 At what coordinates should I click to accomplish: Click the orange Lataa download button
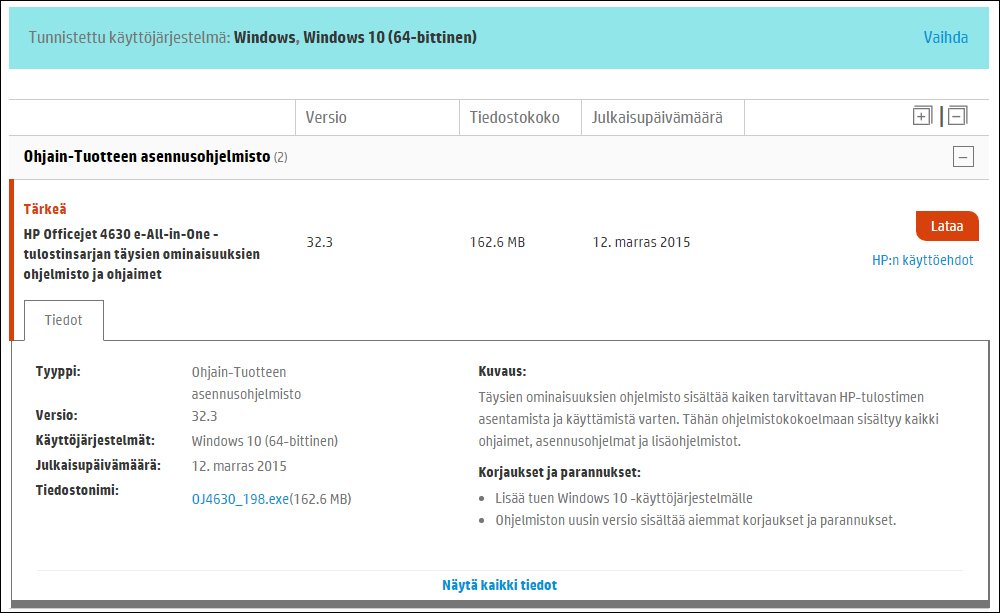(x=947, y=226)
